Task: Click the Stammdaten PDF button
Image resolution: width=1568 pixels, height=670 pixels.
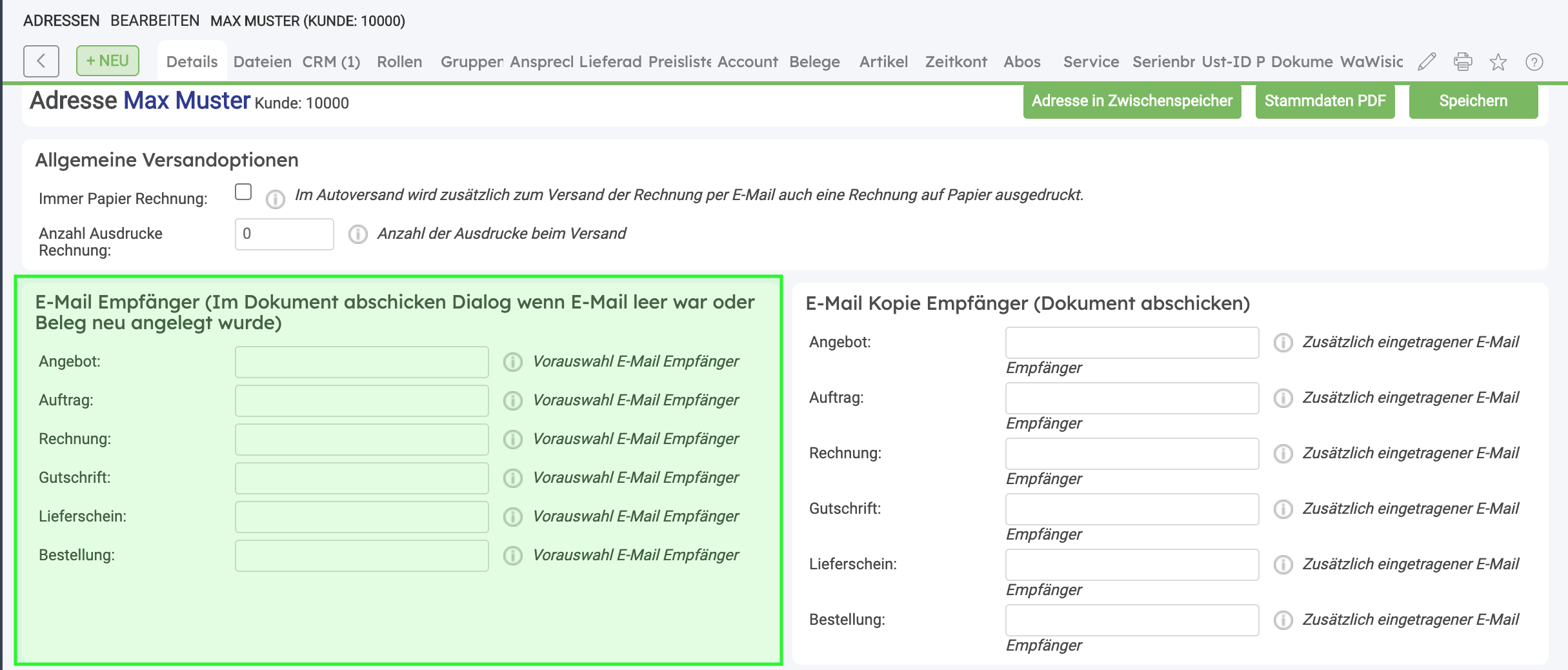Action: coord(1325,101)
